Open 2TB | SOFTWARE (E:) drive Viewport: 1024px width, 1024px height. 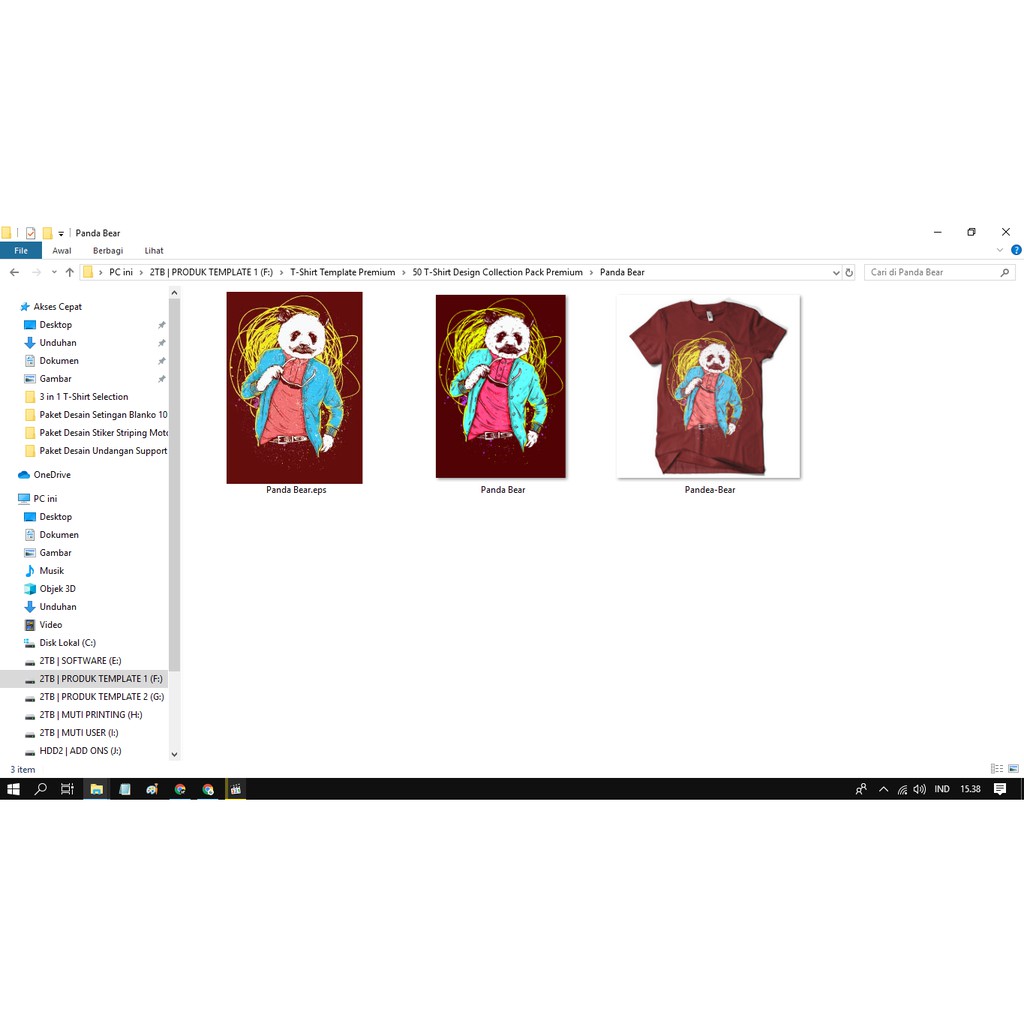point(80,661)
